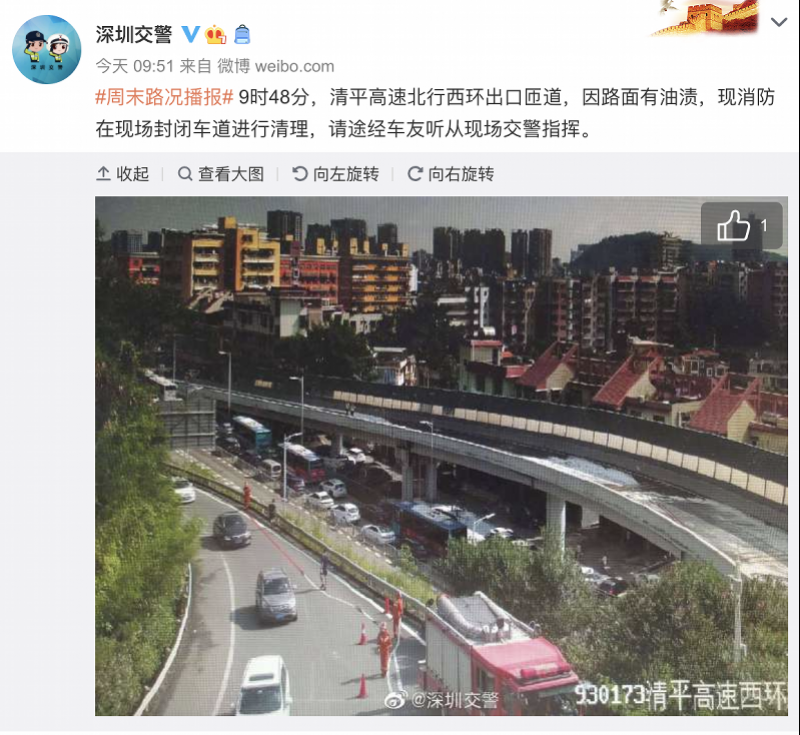Open the 深圳交警 profile avatar
Screen dimensions: 800x735
[46, 49]
